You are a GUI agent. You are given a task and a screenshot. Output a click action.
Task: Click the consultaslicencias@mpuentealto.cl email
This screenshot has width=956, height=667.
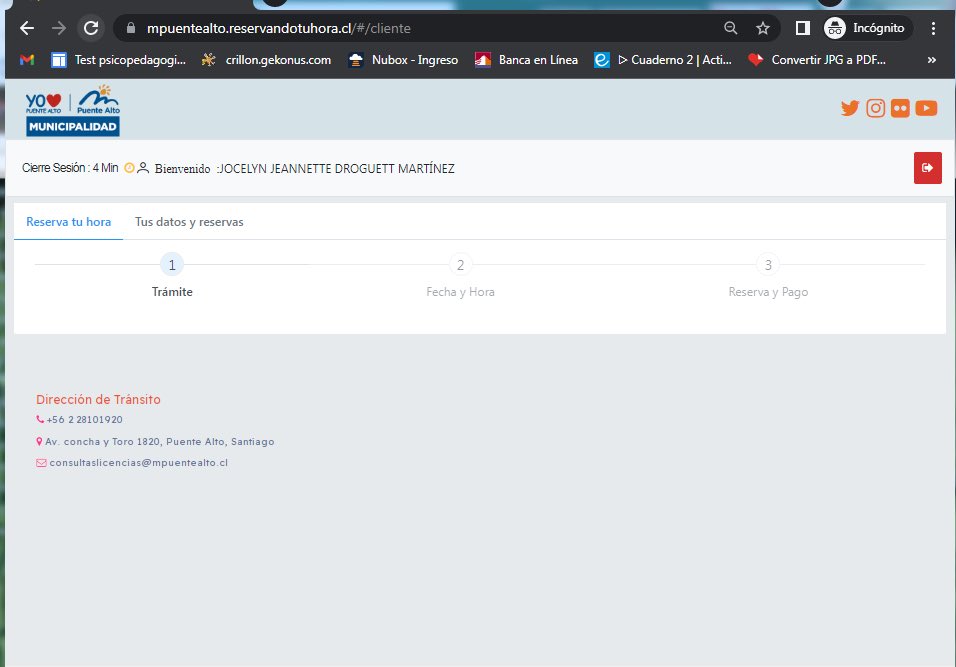(x=139, y=463)
